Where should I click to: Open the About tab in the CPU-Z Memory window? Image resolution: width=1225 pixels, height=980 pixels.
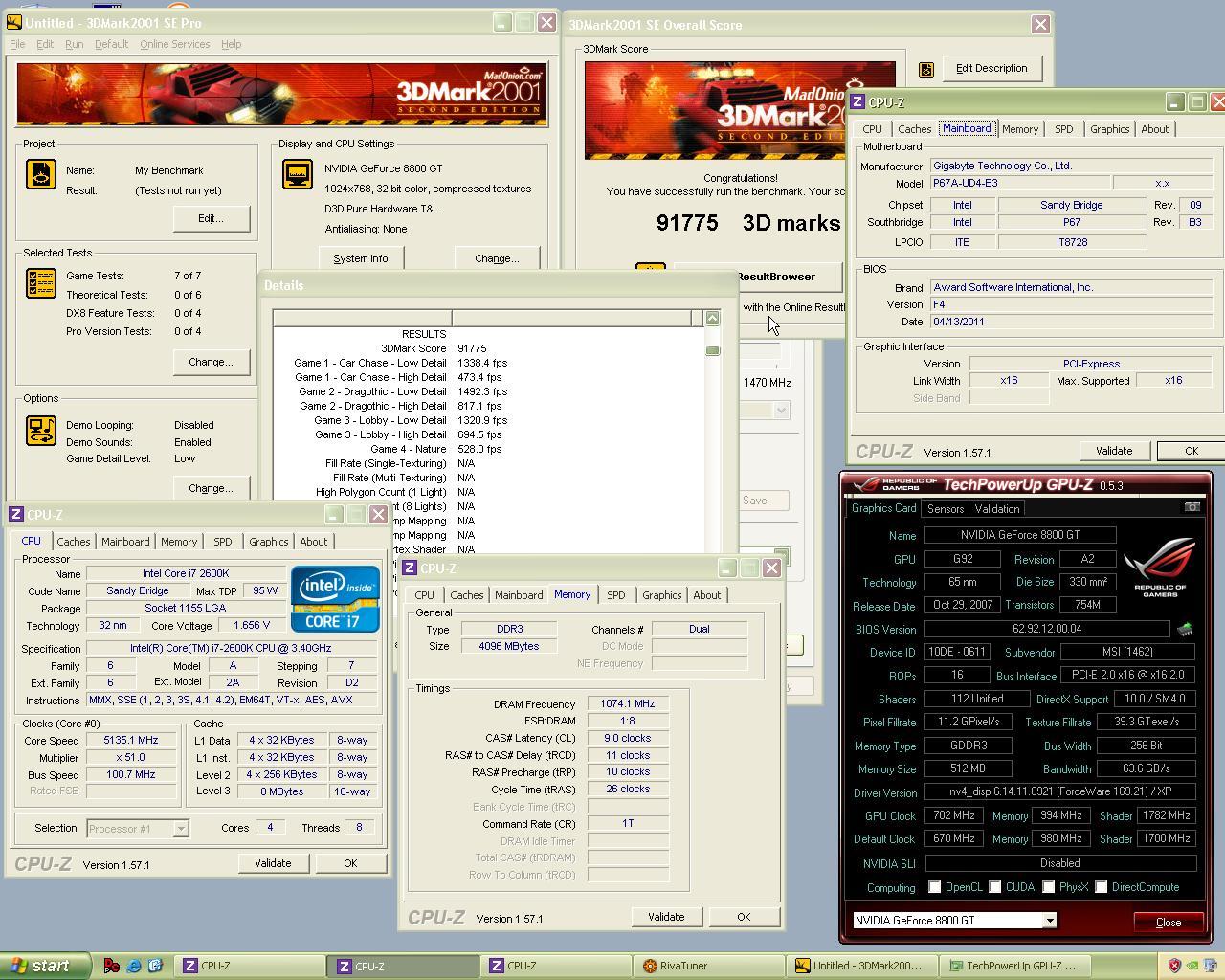tap(706, 595)
